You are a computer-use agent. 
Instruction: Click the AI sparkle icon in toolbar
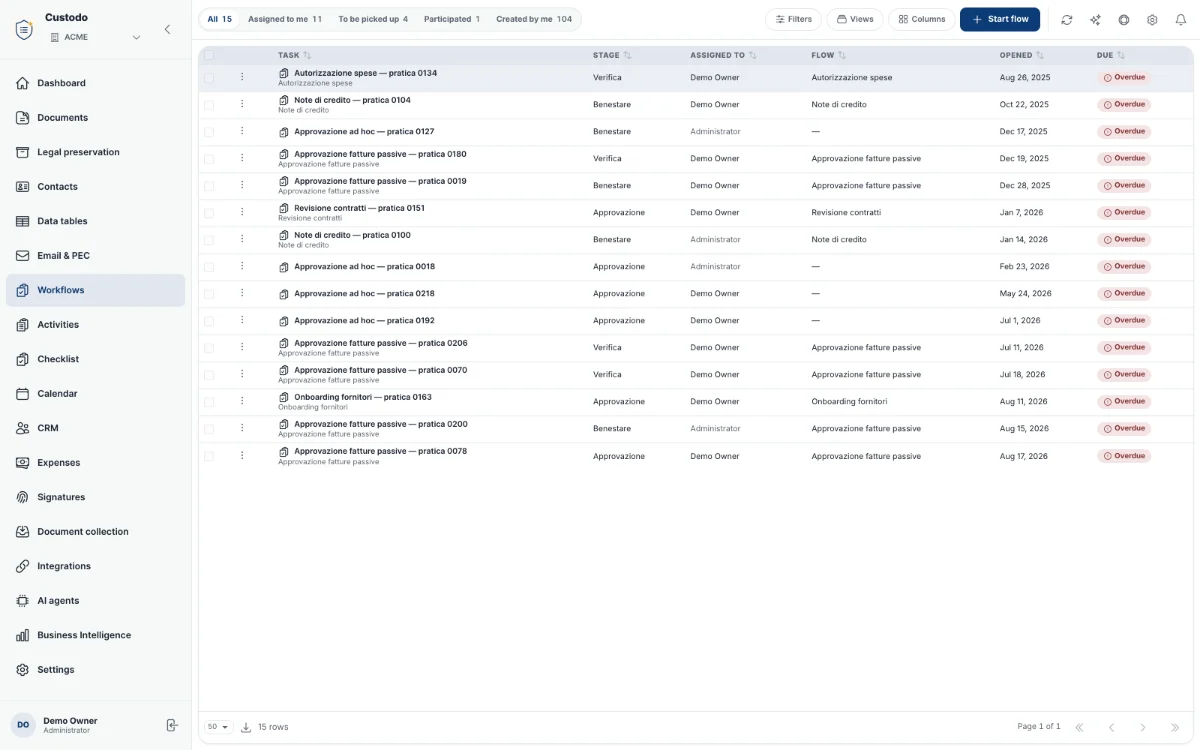point(1095,20)
